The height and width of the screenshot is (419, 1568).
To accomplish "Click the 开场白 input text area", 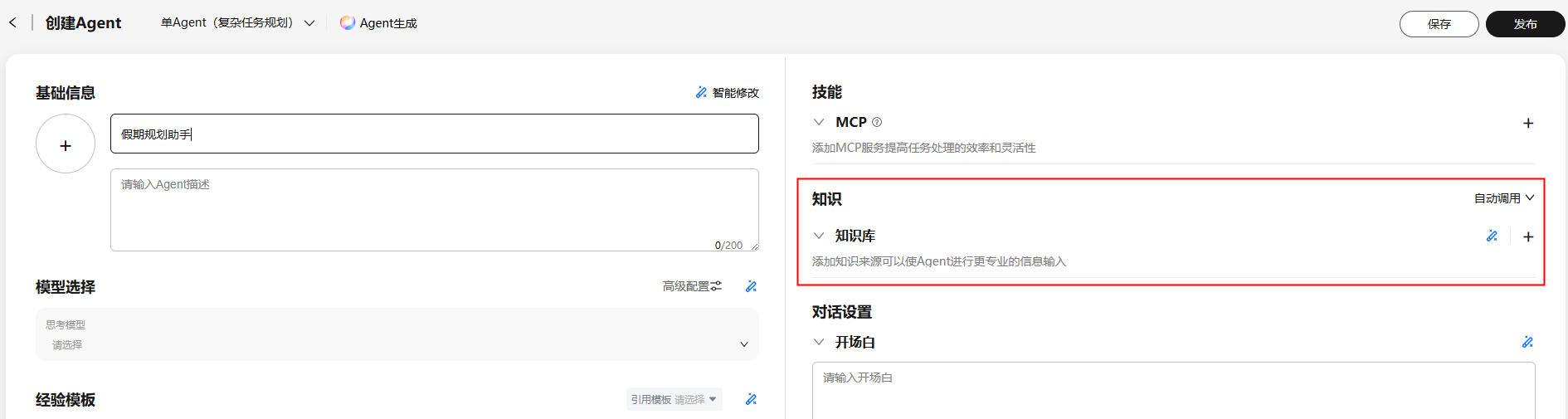I will (x=1173, y=391).
